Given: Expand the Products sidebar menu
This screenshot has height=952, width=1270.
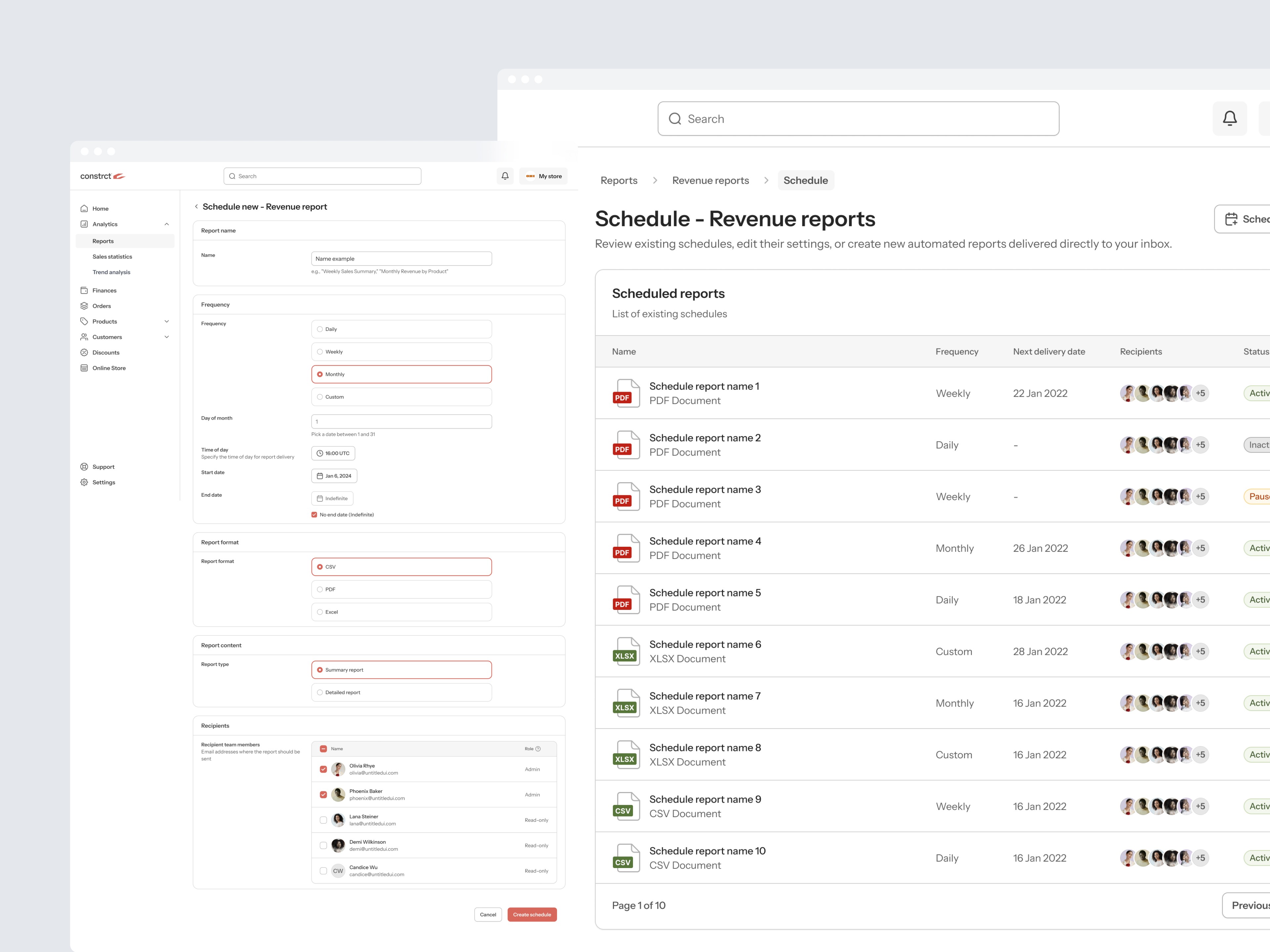Looking at the screenshot, I should click(166, 321).
